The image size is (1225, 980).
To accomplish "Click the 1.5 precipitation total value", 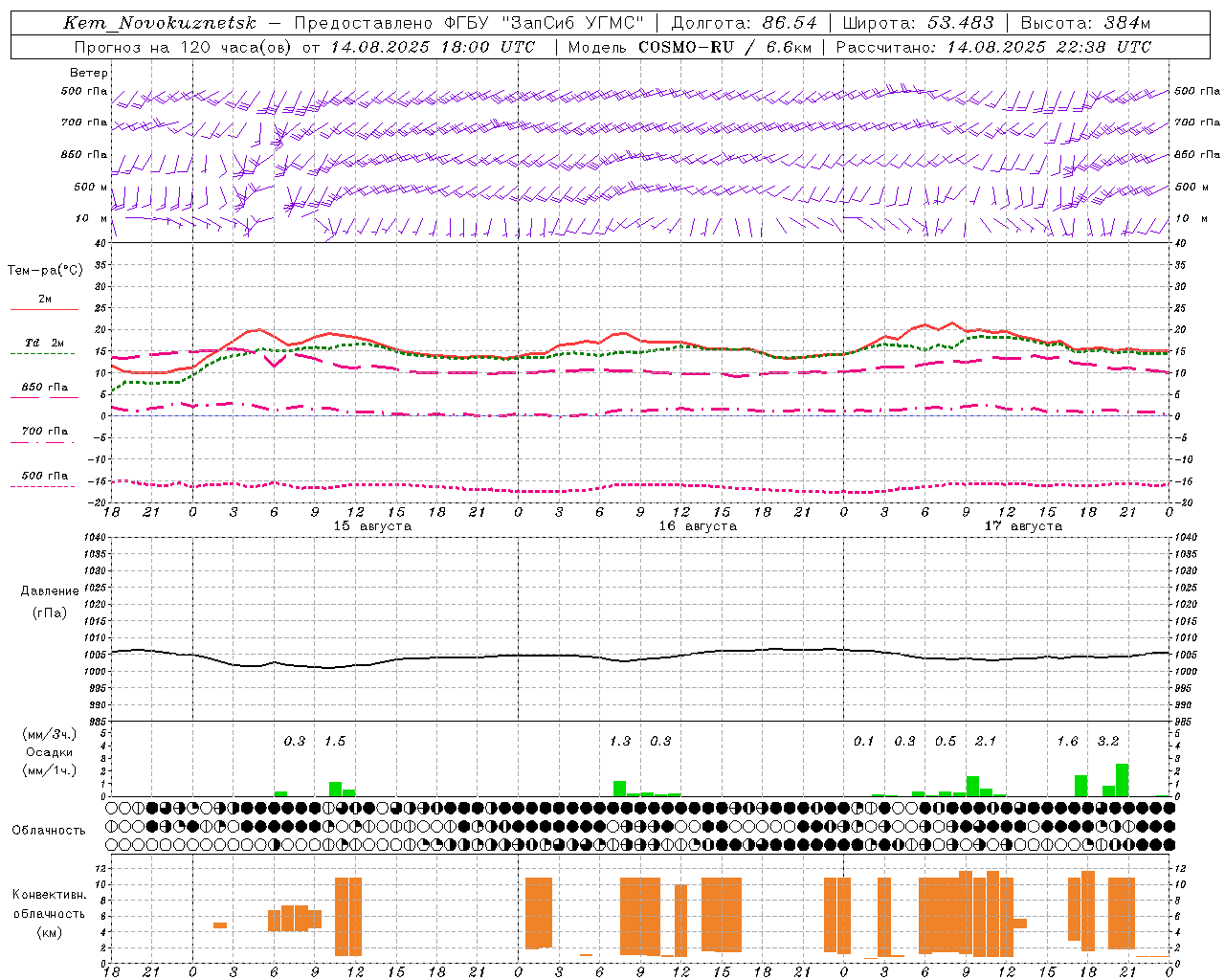I will click(x=334, y=741).
